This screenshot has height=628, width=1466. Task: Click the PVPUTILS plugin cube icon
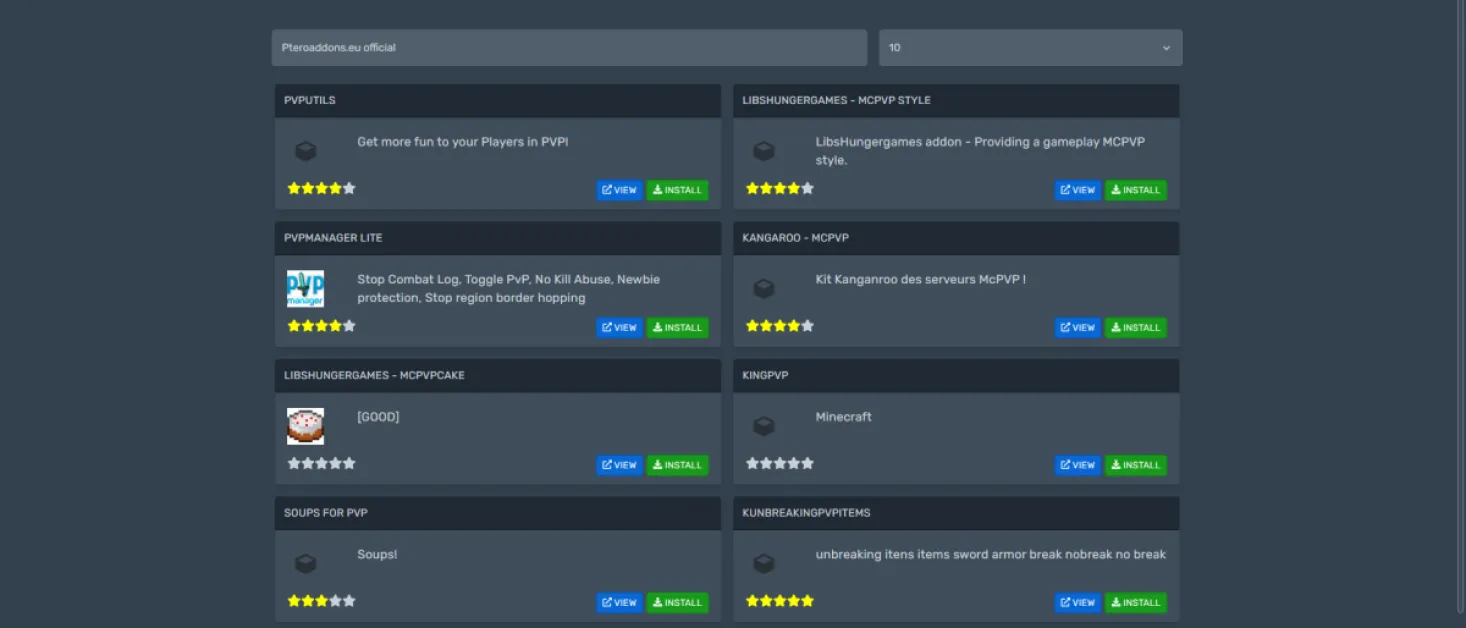306,151
